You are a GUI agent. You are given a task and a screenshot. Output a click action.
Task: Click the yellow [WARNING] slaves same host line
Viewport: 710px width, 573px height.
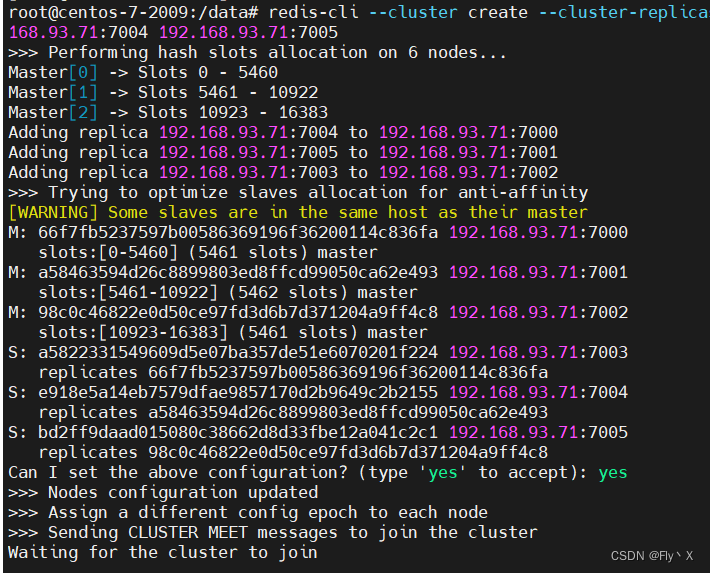pyautogui.click(x=298, y=212)
